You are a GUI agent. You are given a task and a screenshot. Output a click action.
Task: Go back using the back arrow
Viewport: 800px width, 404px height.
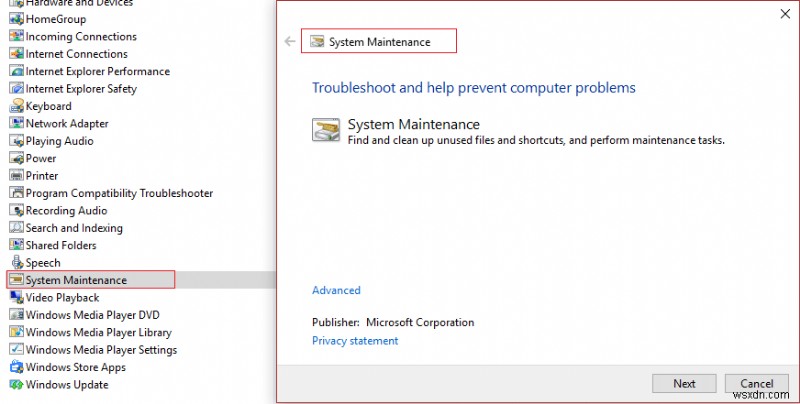[x=290, y=42]
